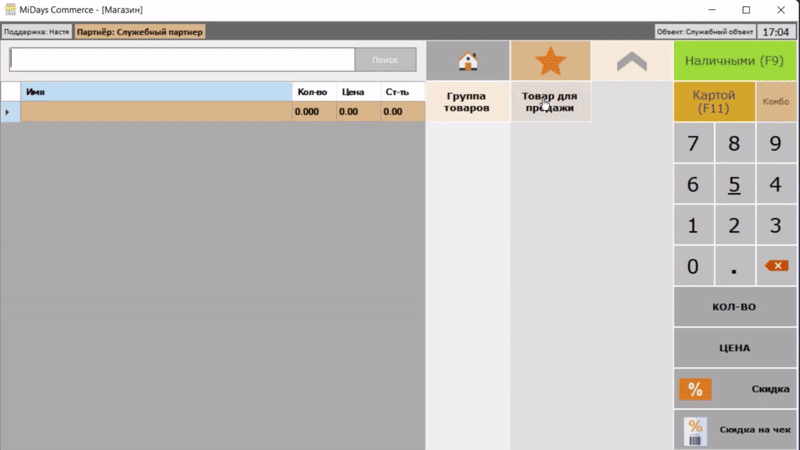Tap the keypad digit 4
This screenshot has height=450, width=800.
click(776, 184)
